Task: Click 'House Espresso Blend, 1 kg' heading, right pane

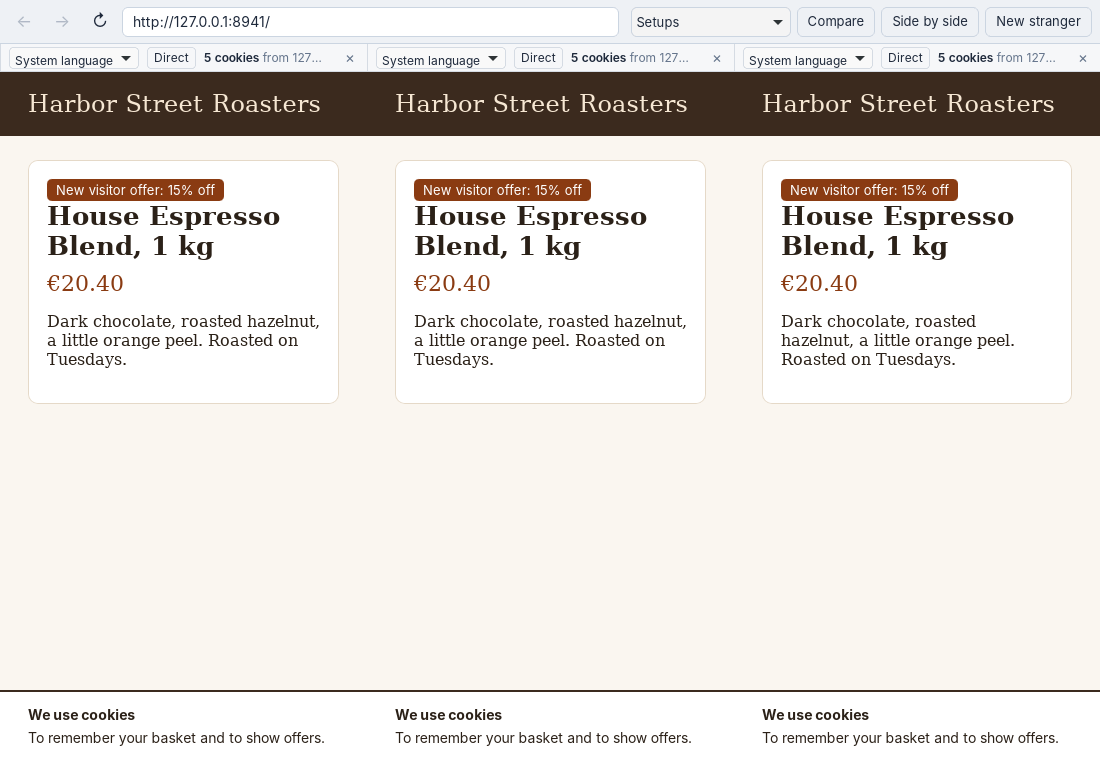Action: click(x=897, y=231)
